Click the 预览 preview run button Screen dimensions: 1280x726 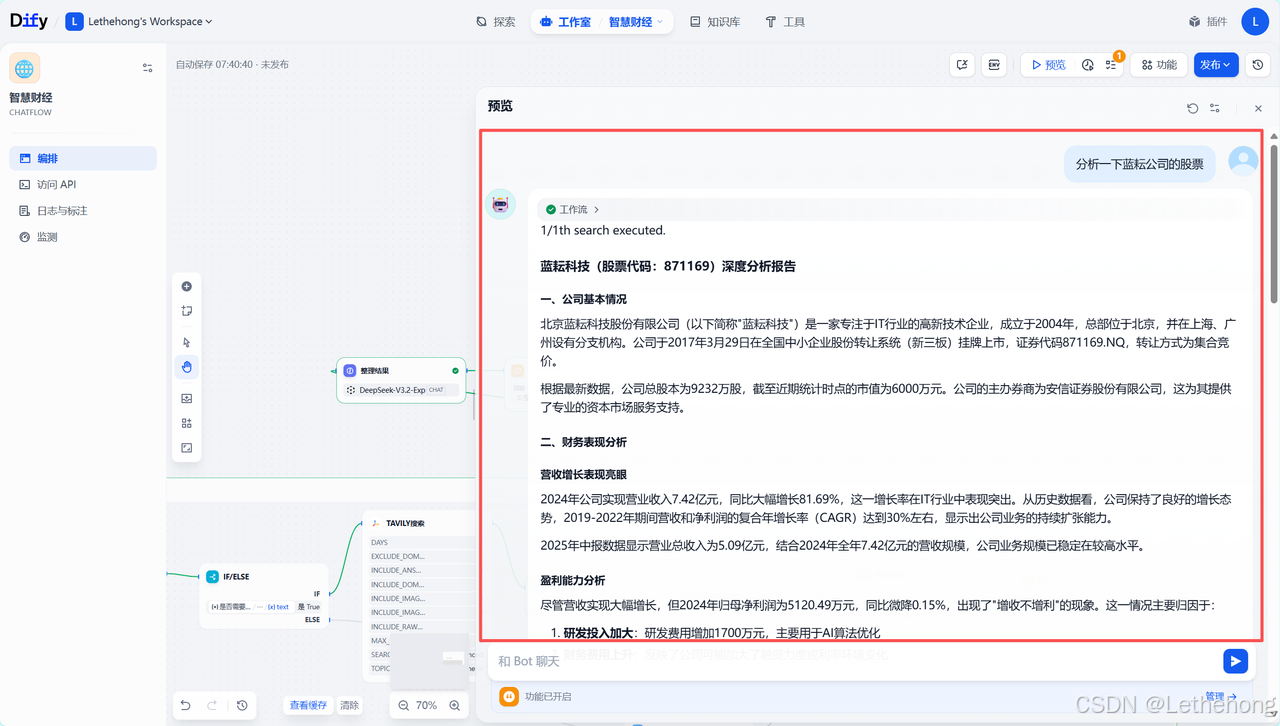pyautogui.click(x=1047, y=64)
